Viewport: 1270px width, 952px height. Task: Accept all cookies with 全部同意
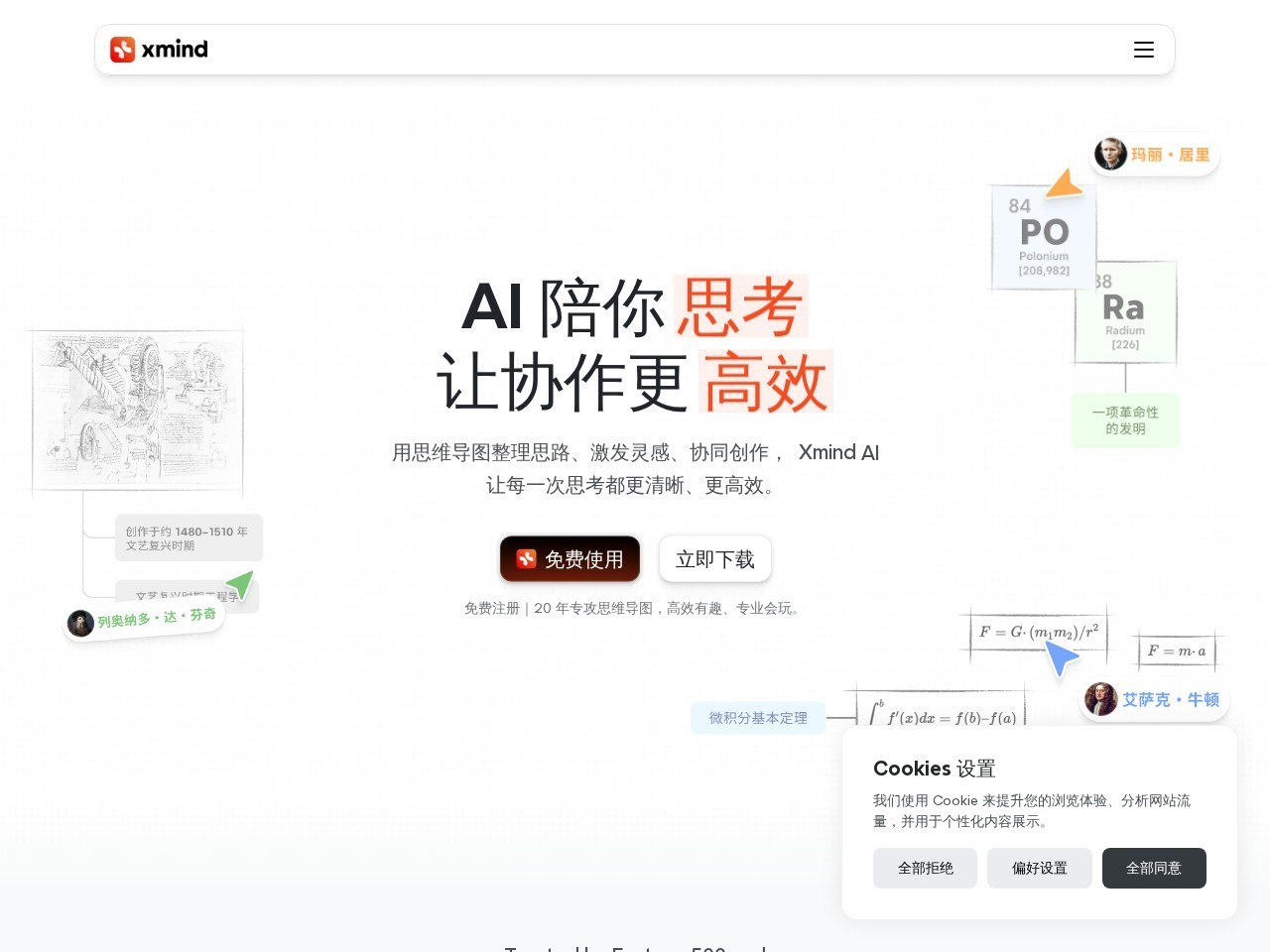coord(1154,868)
